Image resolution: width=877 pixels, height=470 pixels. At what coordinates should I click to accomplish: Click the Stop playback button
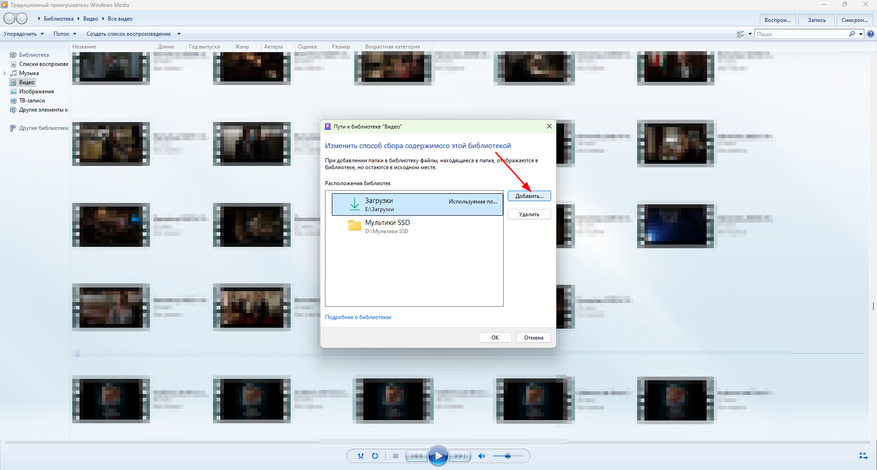(395, 456)
